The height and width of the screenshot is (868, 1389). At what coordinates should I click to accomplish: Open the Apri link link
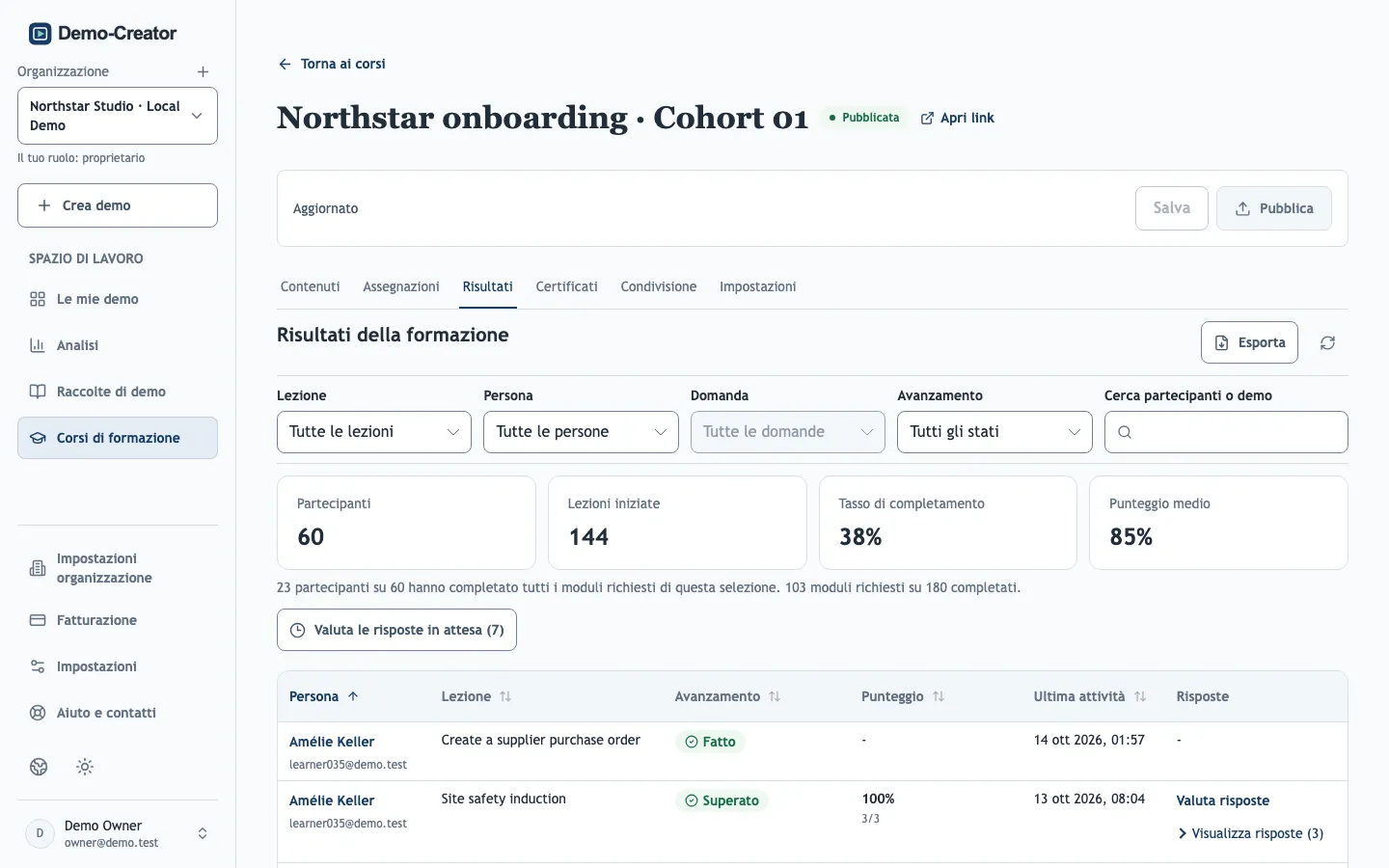[958, 118]
